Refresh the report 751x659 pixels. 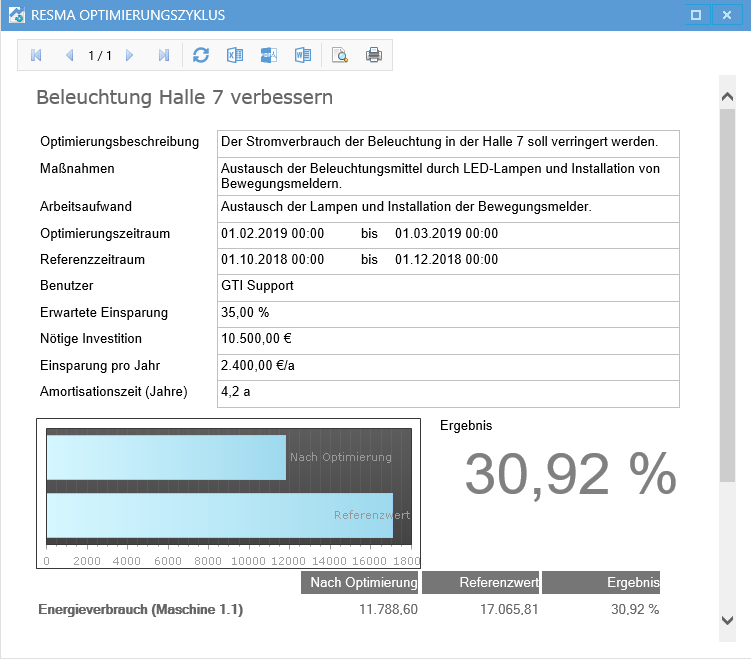point(201,56)
